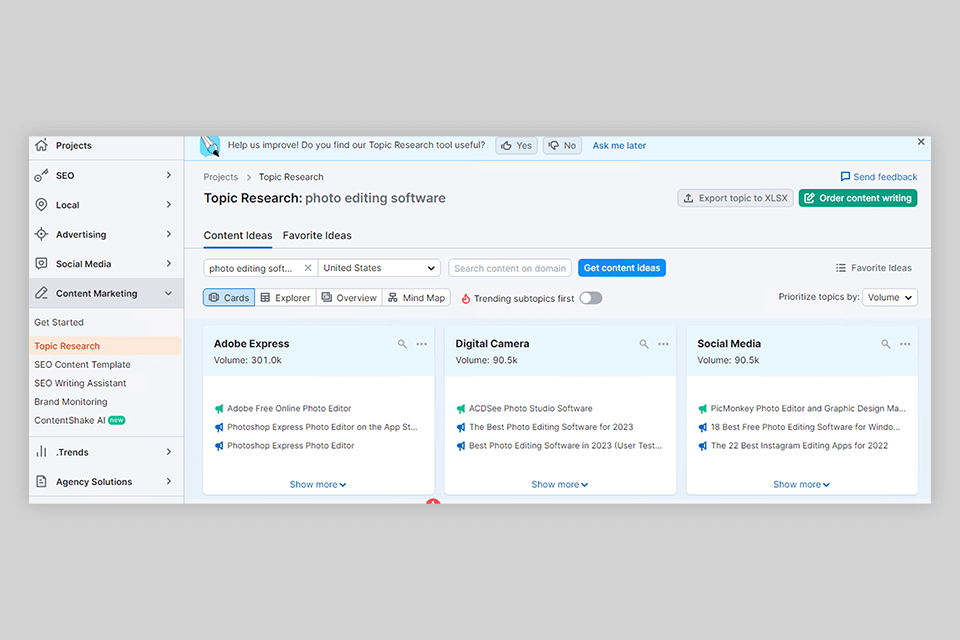Open SEO Writing Assistant
Viewport: 960px width, 640px height.
[x=80, y=383]
